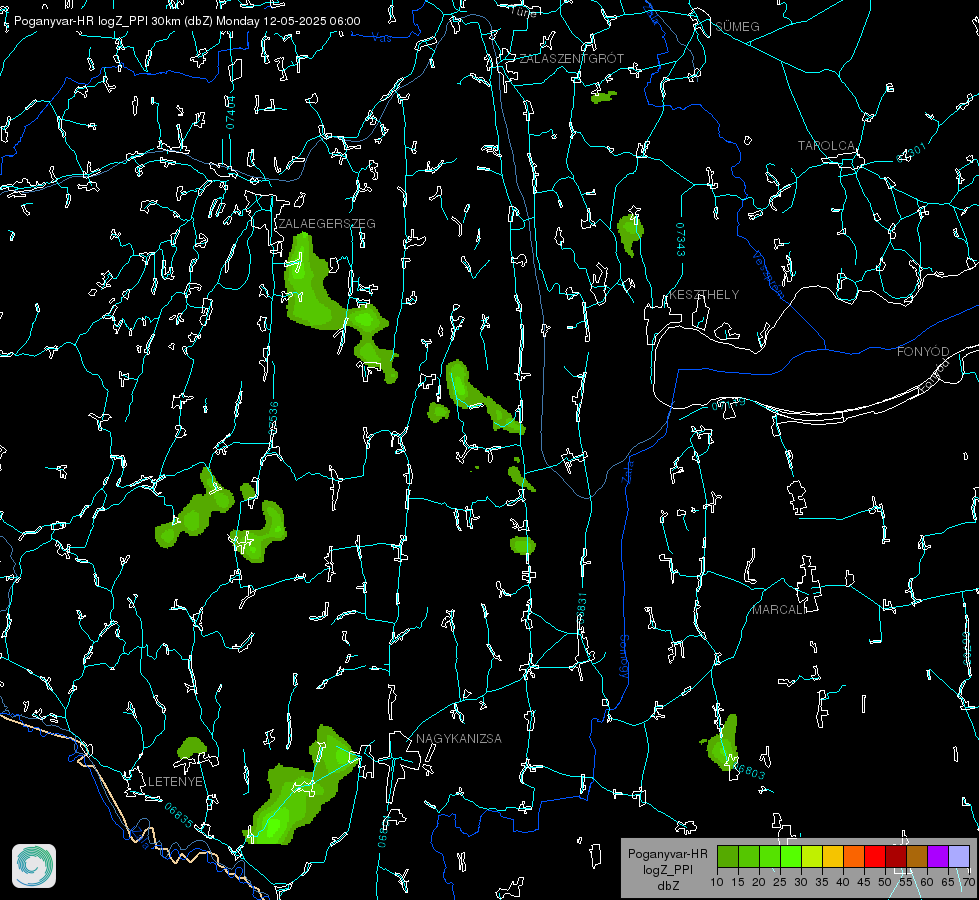979x900 pixels.
Task: Select the logZ_PPI legend text
Action: click(x=667, y=870)
